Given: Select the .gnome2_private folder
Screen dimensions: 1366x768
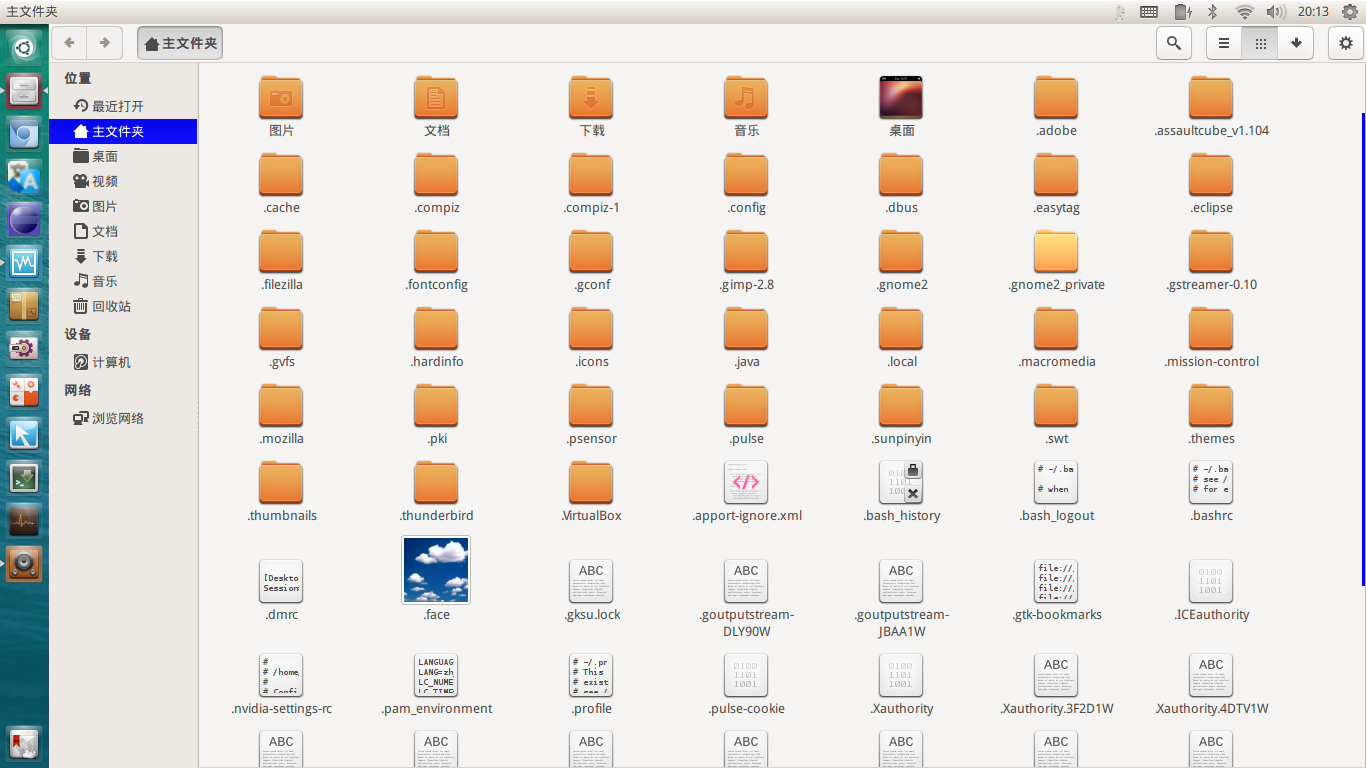Looking at the screenshot, I should click(1056, 252).
